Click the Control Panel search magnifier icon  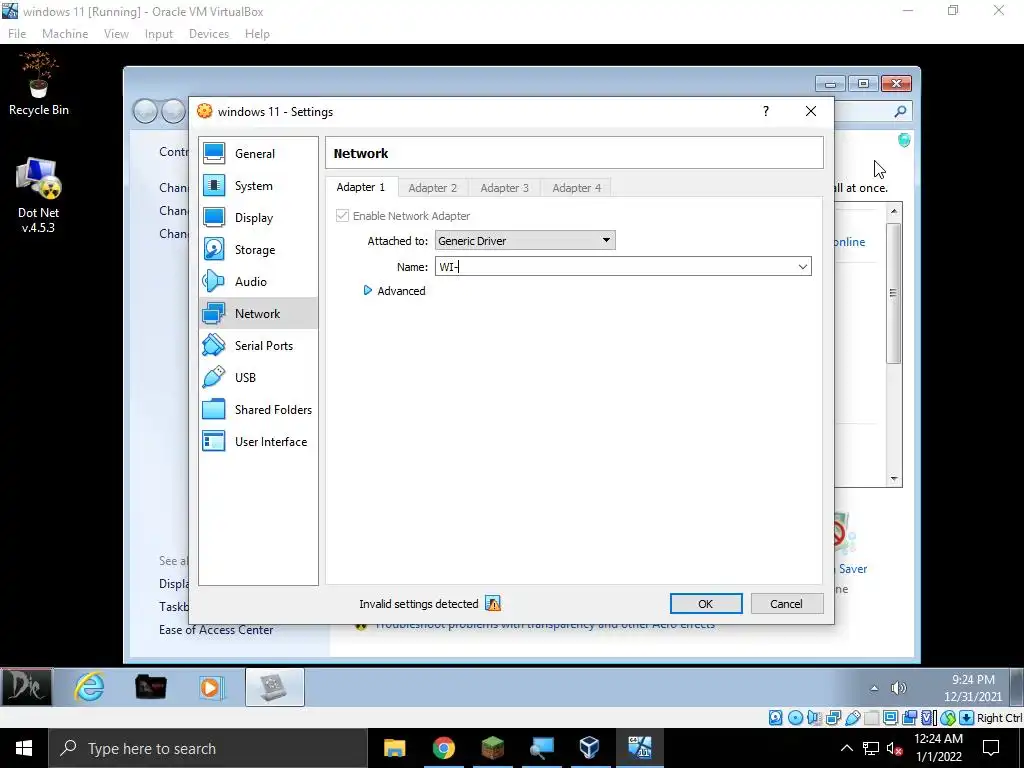click(901, 112)
